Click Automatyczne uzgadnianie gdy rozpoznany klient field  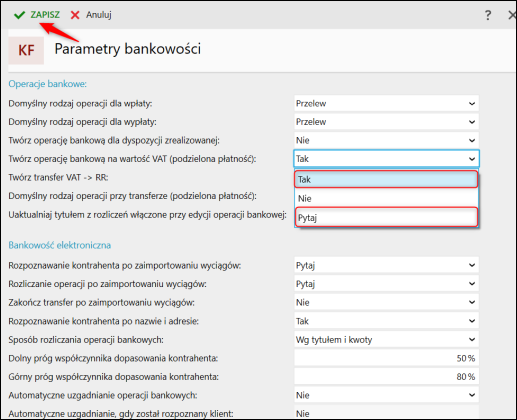tap(386, 413)
